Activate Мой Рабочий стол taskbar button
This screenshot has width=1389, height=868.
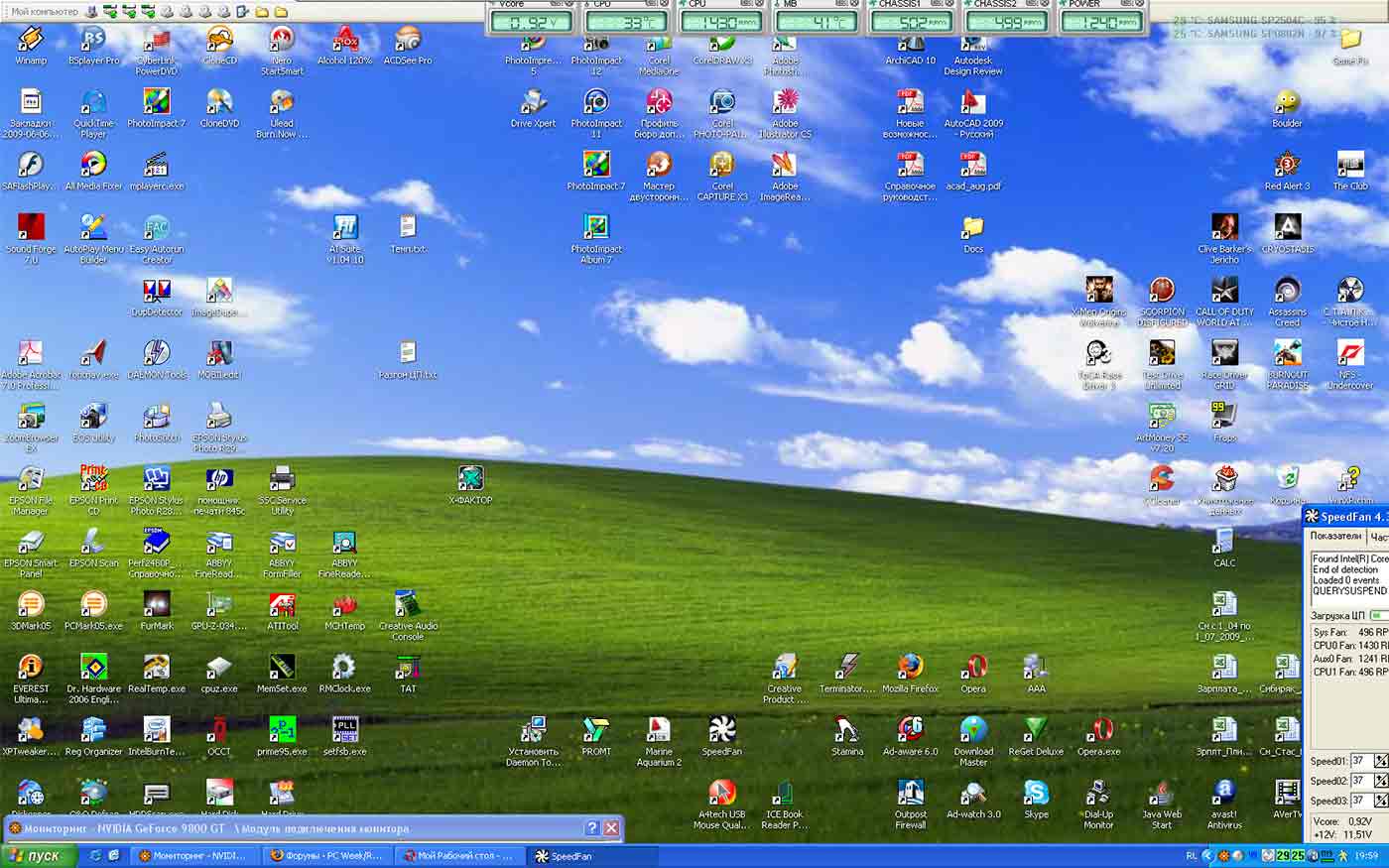coord(458,855)
